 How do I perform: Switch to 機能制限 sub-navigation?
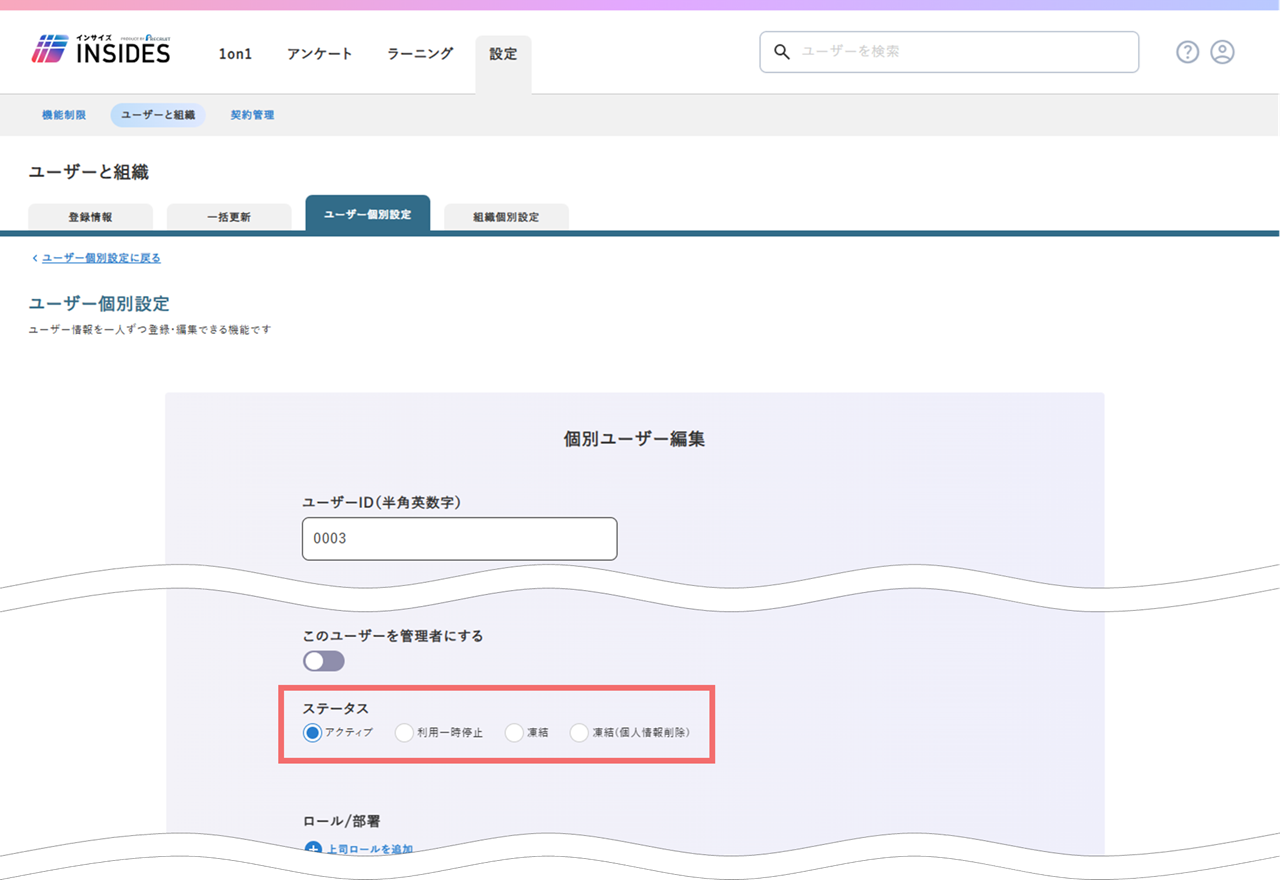tap(63, 115)
